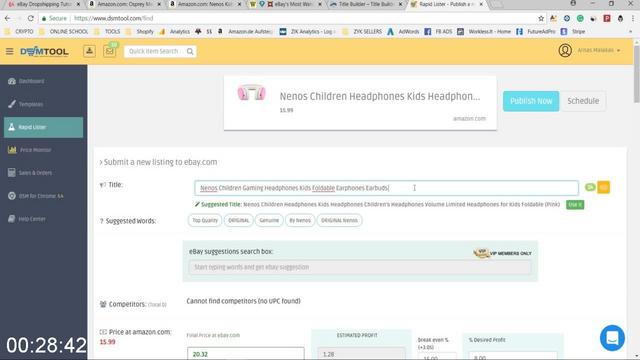
Task: Bookmark the page with the star icon
Action: (541, 18)
